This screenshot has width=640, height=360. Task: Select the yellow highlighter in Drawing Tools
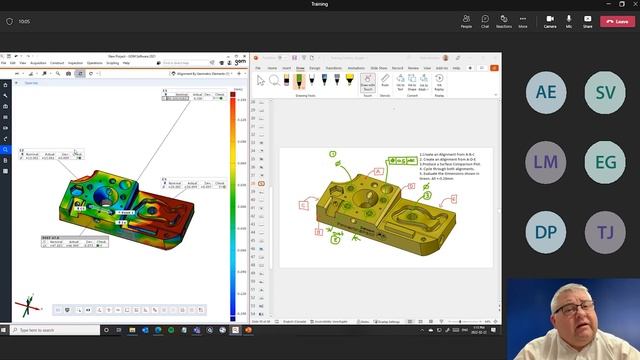[x=349, y=80]
